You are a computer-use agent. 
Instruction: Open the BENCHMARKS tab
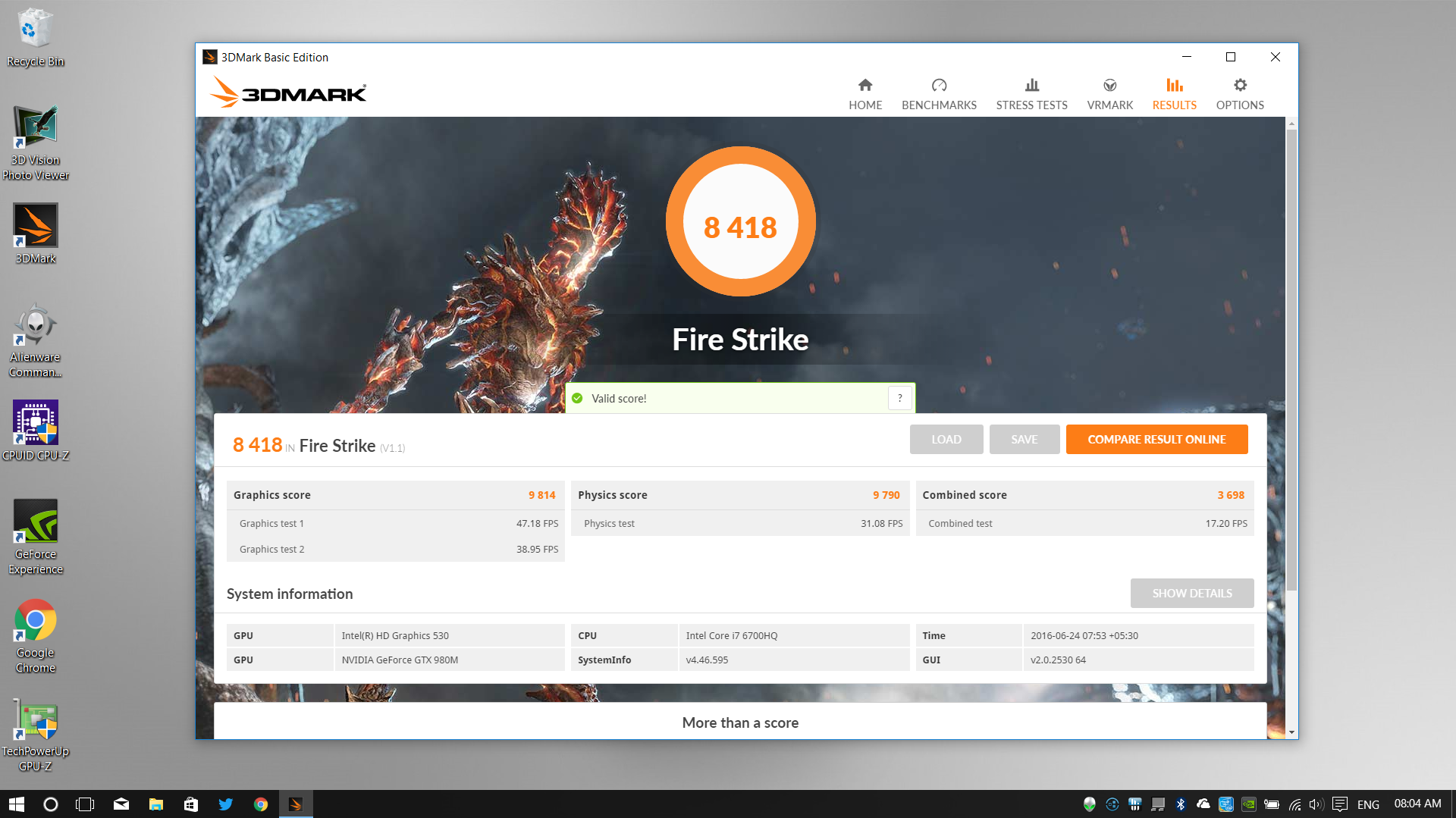click(x=939, y=94)
